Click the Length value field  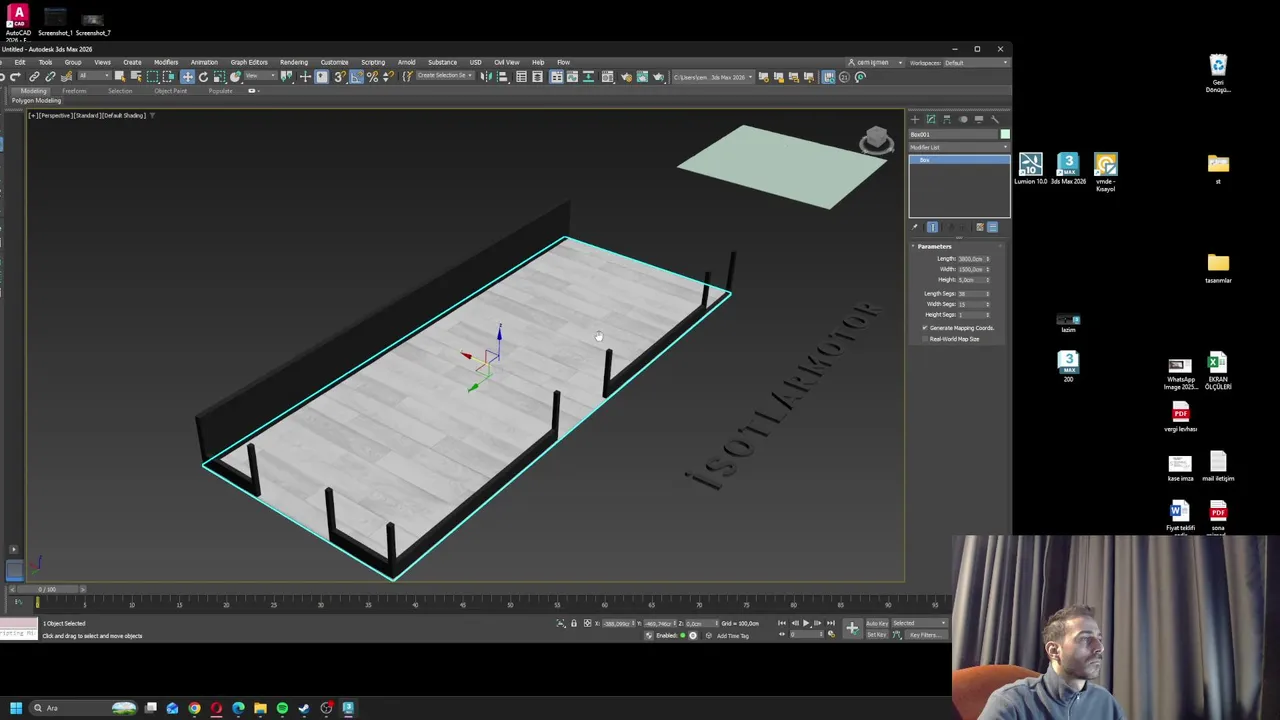970,259
